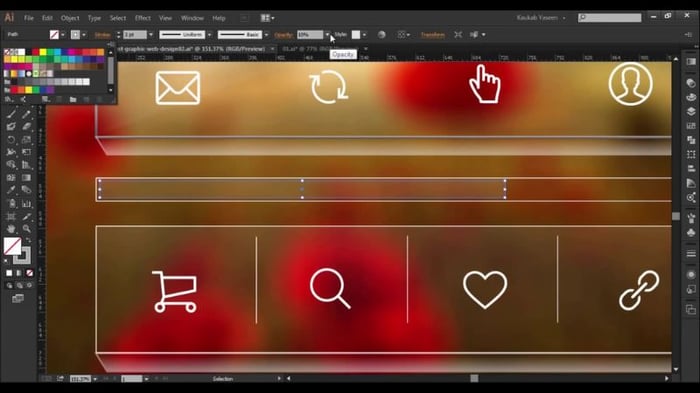Open the File menu
Viewport: 700px width, 393px height.
29,18
